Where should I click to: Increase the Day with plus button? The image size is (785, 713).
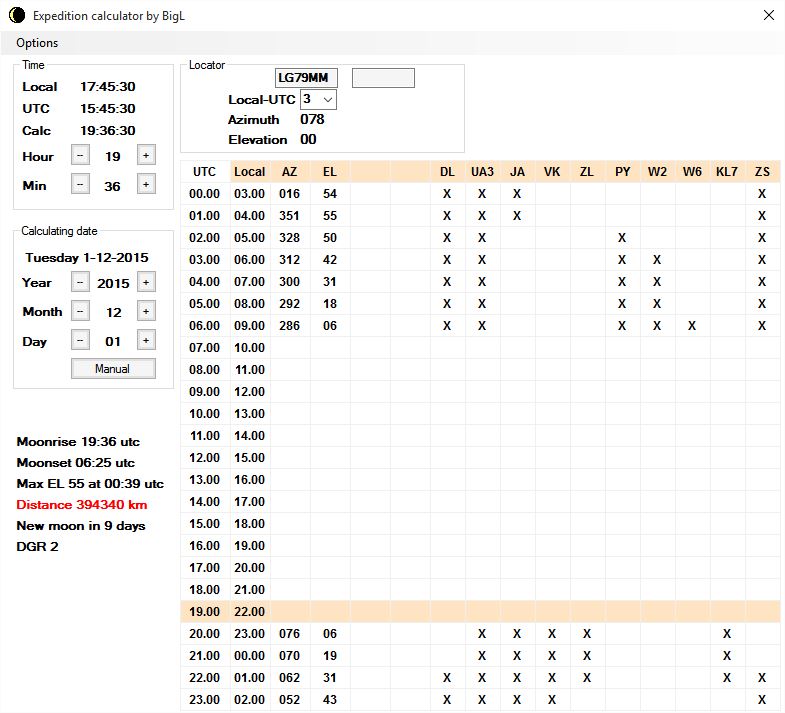[x=146, y=340]
